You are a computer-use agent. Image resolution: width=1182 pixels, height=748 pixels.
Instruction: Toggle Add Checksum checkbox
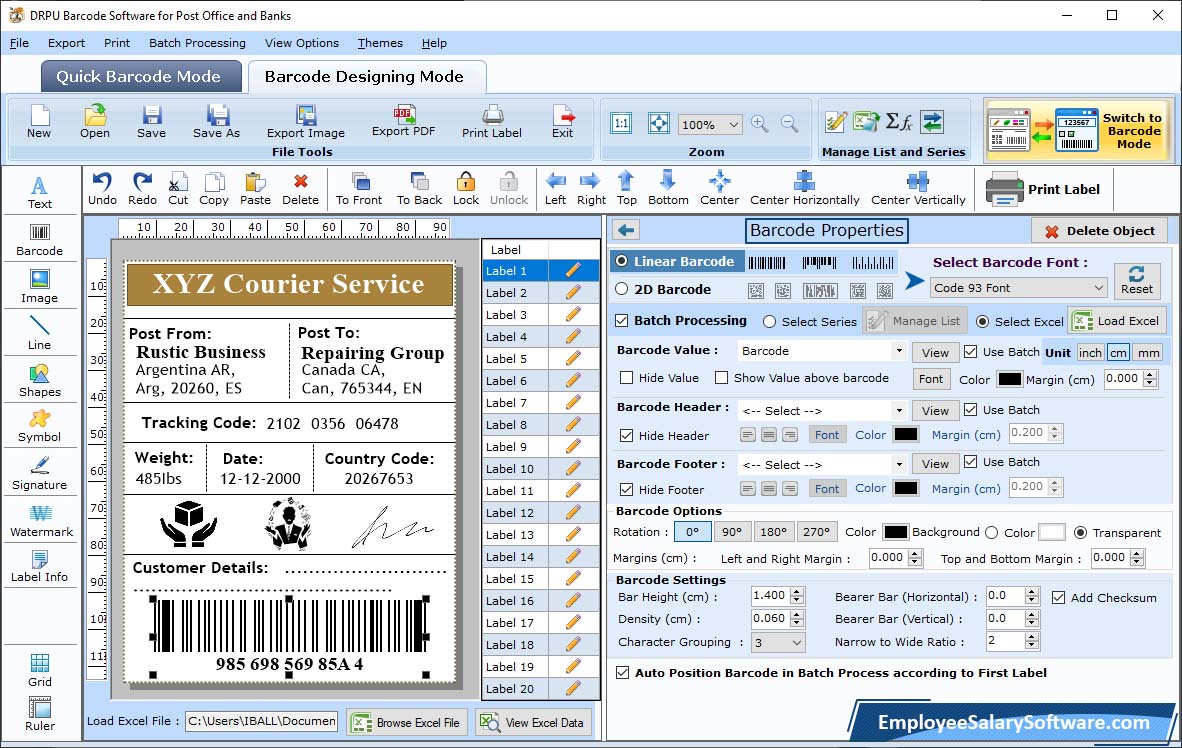point(1058,597)
